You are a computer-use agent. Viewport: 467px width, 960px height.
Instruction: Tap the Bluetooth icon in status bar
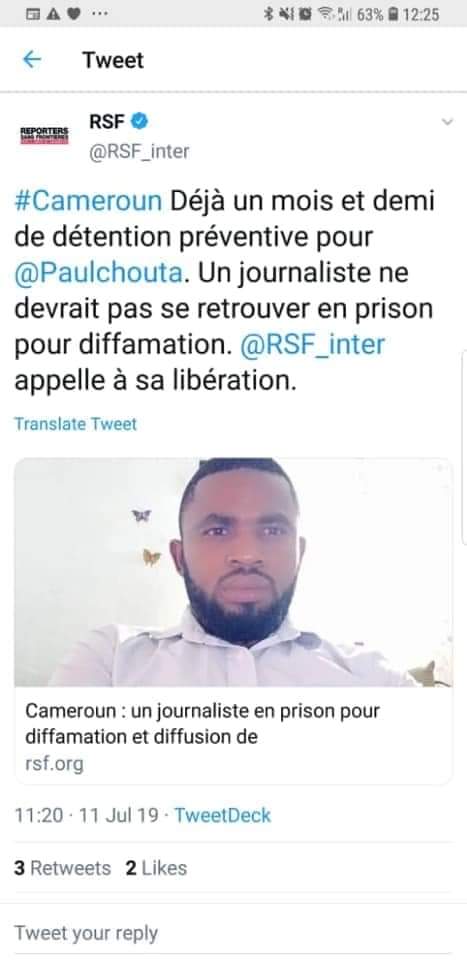point(267,14)
